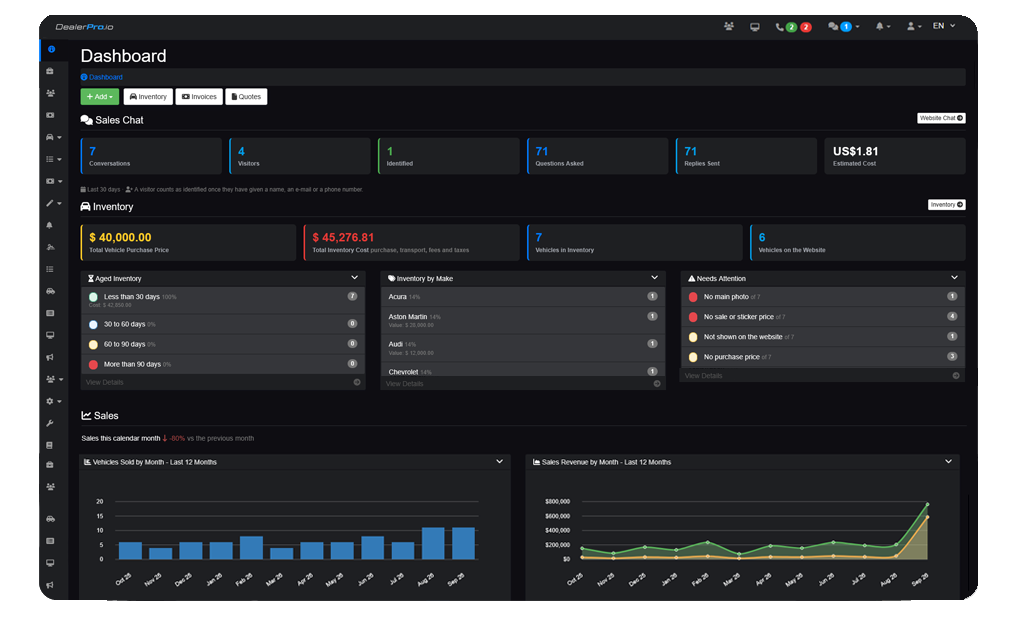Click the chart icon beside Sales heading
The height and width of the screenshot is (635, 1016).
click(86, 416)
